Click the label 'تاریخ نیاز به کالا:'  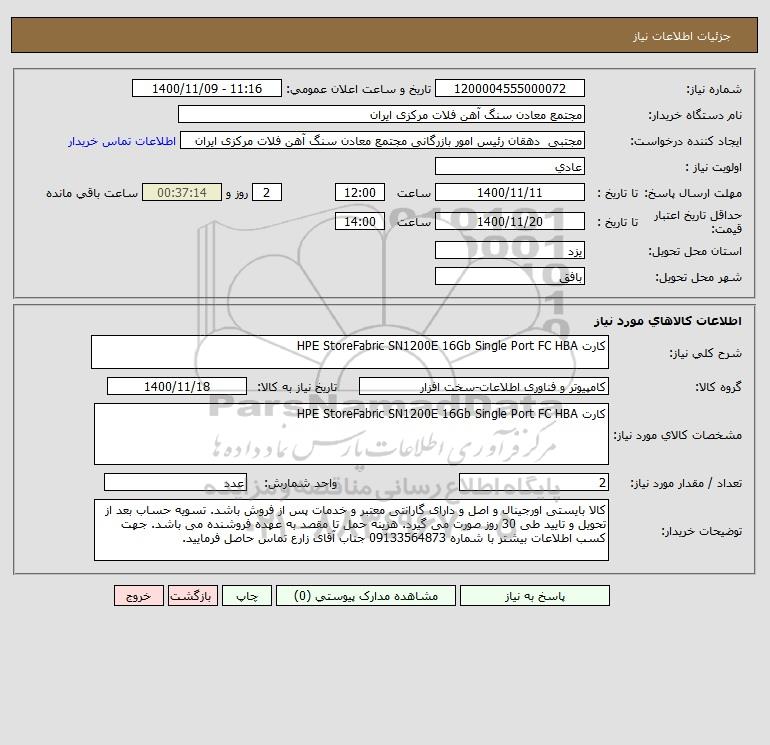[x=297, y=387]
